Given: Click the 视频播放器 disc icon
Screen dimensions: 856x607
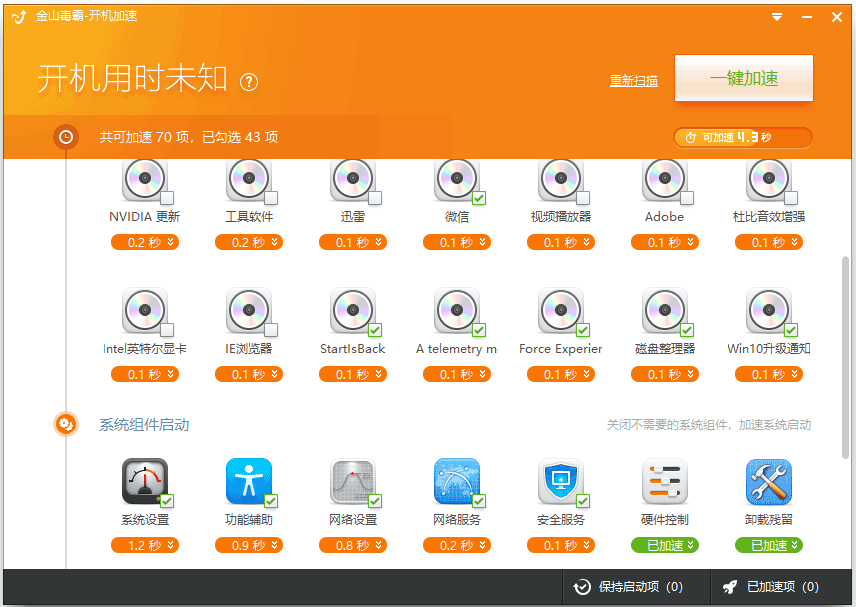Looking at the screenshot, I should (561, 180).
